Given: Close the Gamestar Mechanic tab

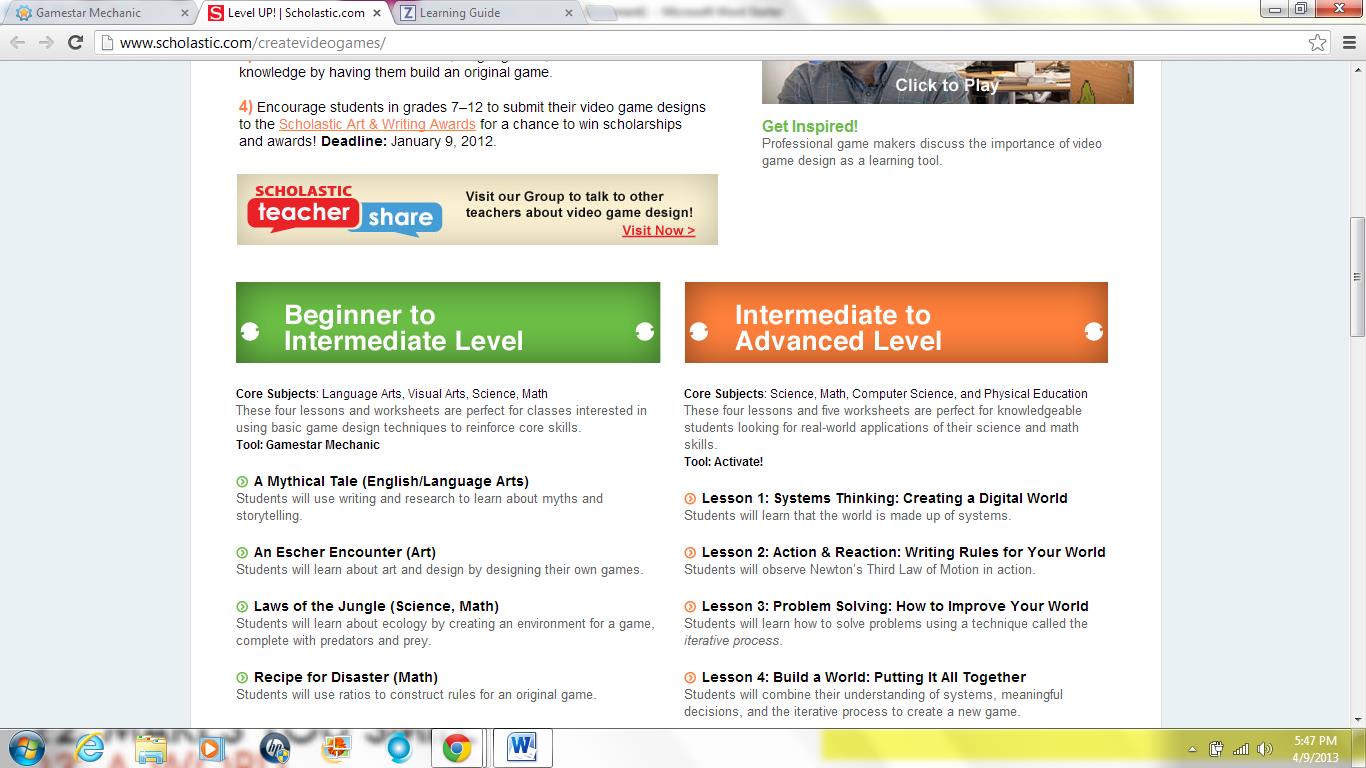Looking at the screenshot, I should pyautogui.click(x=184, y=13).
